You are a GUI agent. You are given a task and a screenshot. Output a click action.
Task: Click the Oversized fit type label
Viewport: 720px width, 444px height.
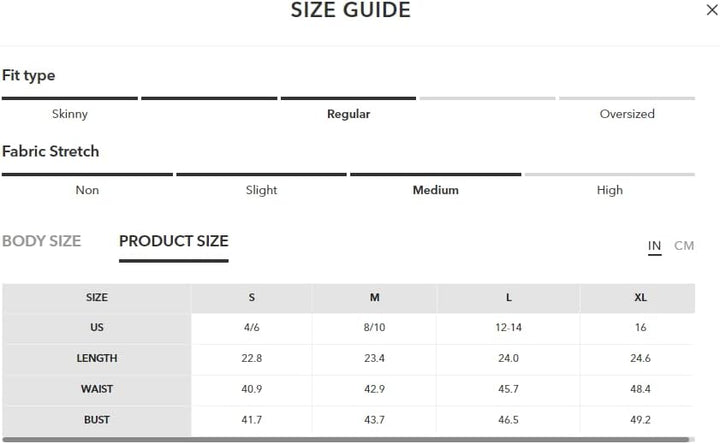[627, 114]
